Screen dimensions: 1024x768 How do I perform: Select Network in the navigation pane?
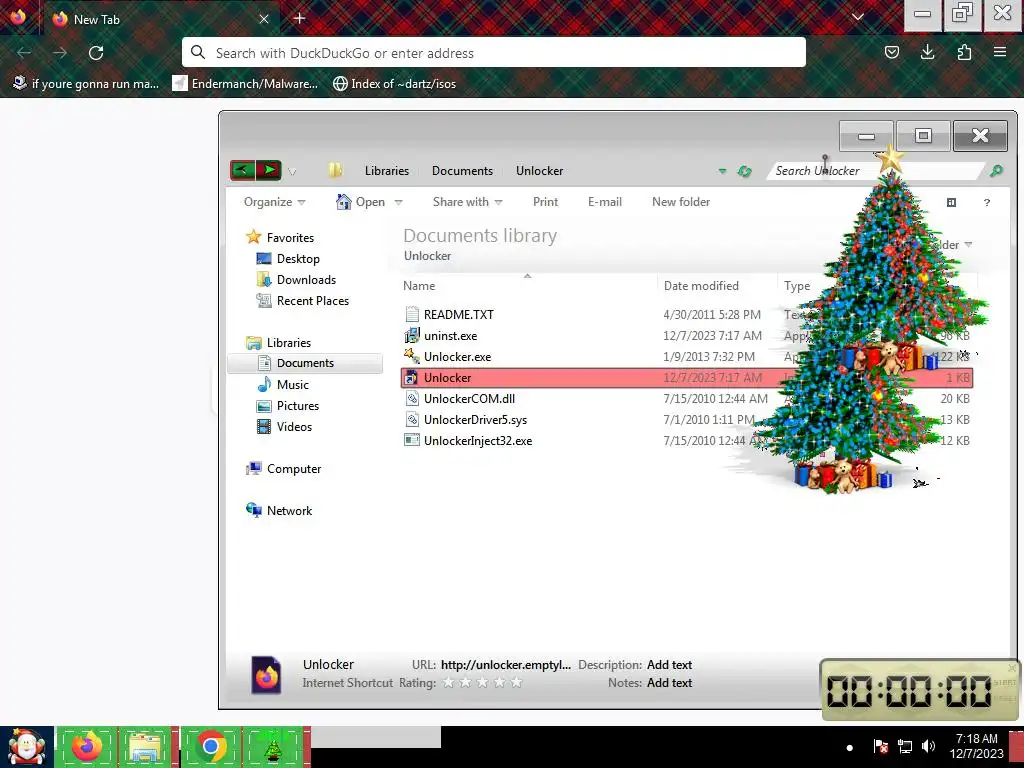pyautogui.click(x=289, y=511)
